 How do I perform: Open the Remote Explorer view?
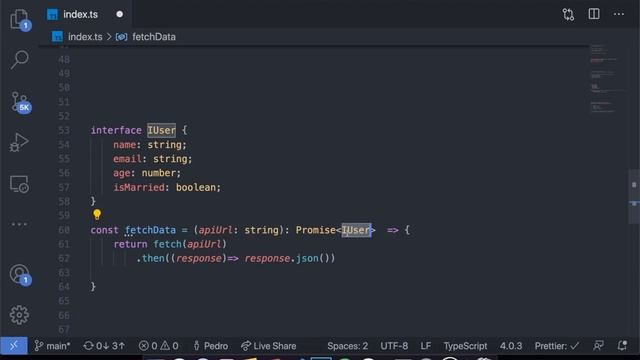(x=19, y=184)
